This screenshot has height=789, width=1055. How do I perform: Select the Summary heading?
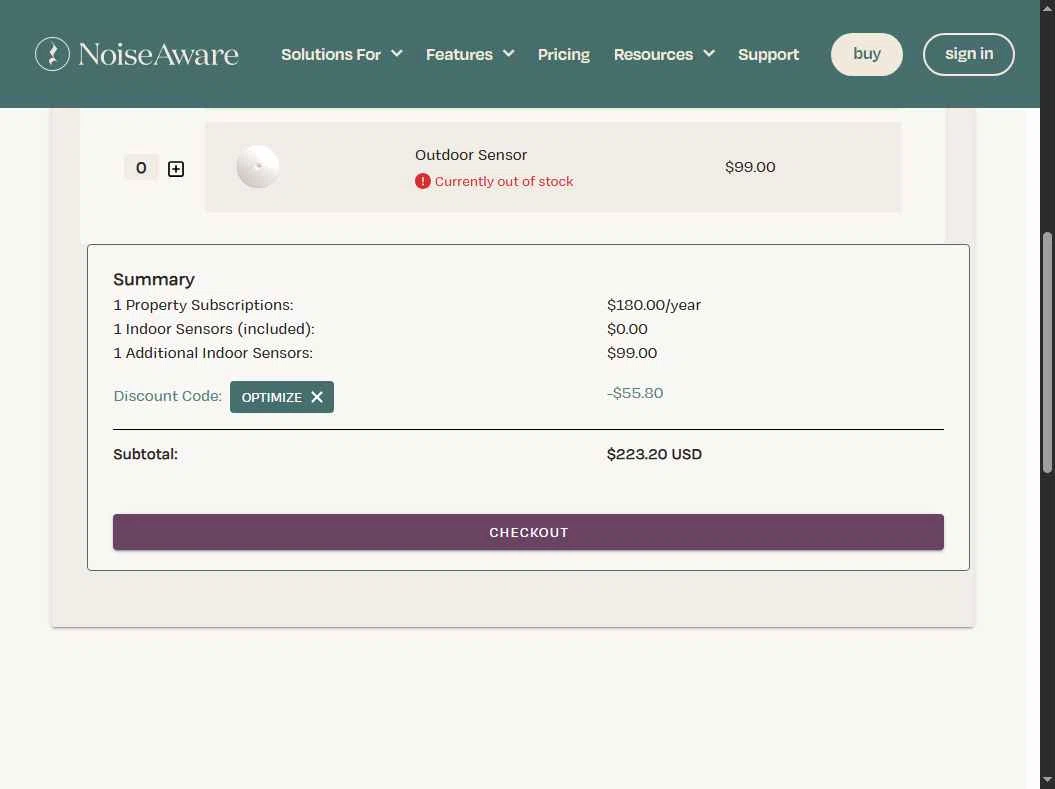tap(154, 279)
